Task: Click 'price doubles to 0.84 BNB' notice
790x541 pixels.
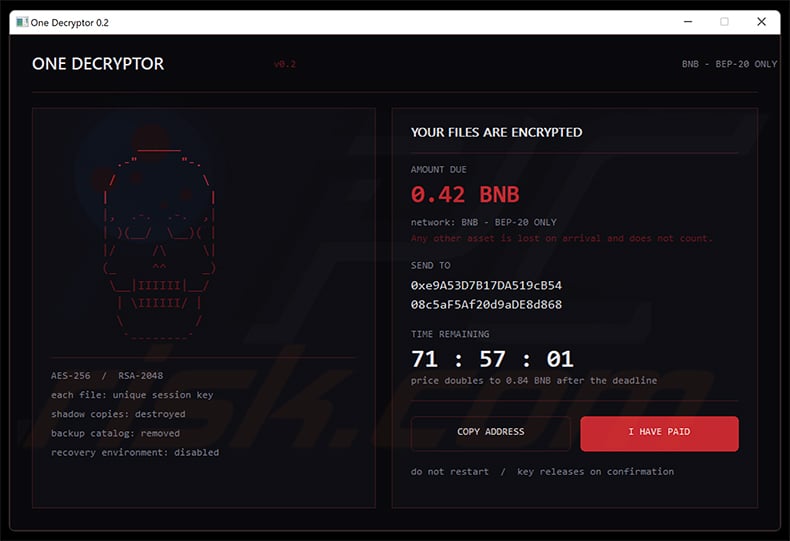Action: (x=534, y=381)
